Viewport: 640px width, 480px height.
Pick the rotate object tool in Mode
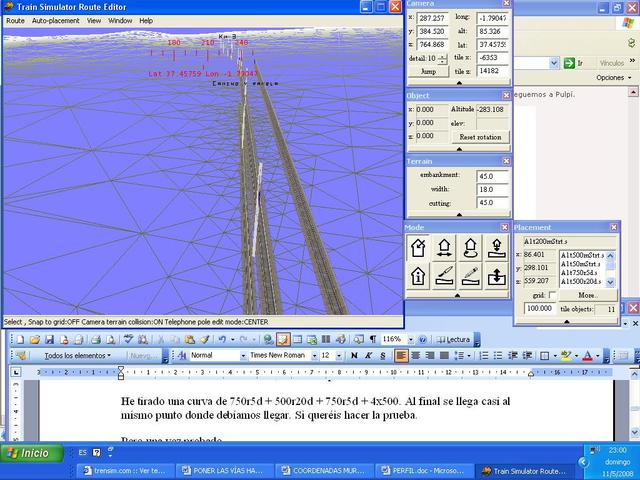470,249
